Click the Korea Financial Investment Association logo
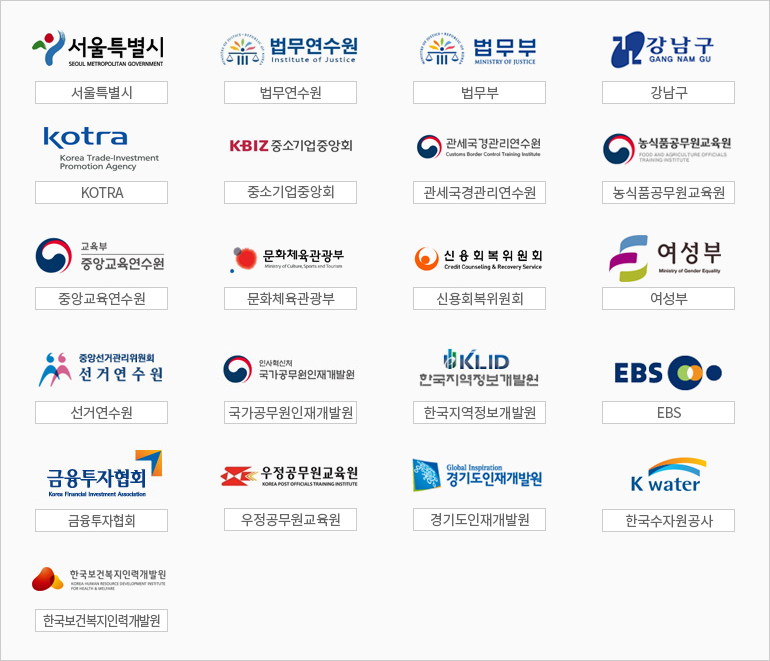This screenshot has height=661, width=770. pyautogui.click(x=105, y=473)
